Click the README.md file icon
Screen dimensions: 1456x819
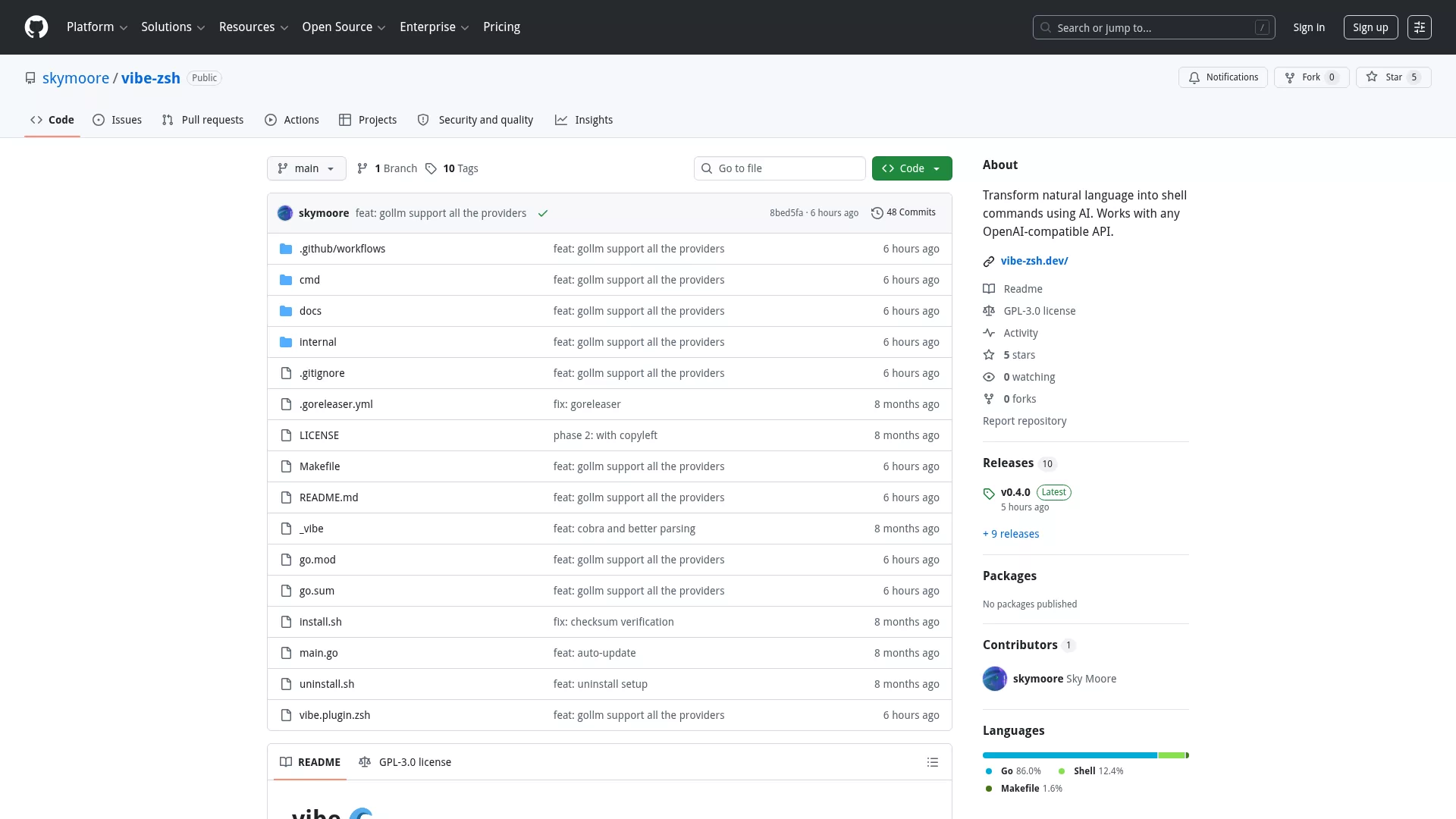point(286,497)
